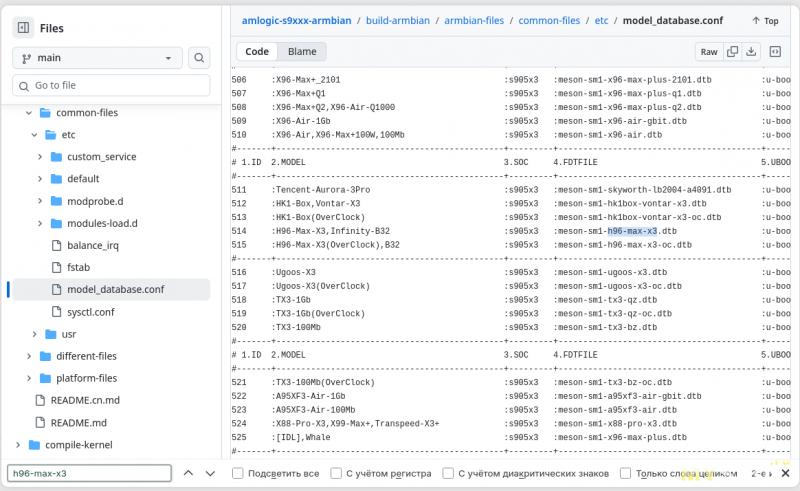Jump to Top of the file
Screen dimensions: 800x491
764,20
